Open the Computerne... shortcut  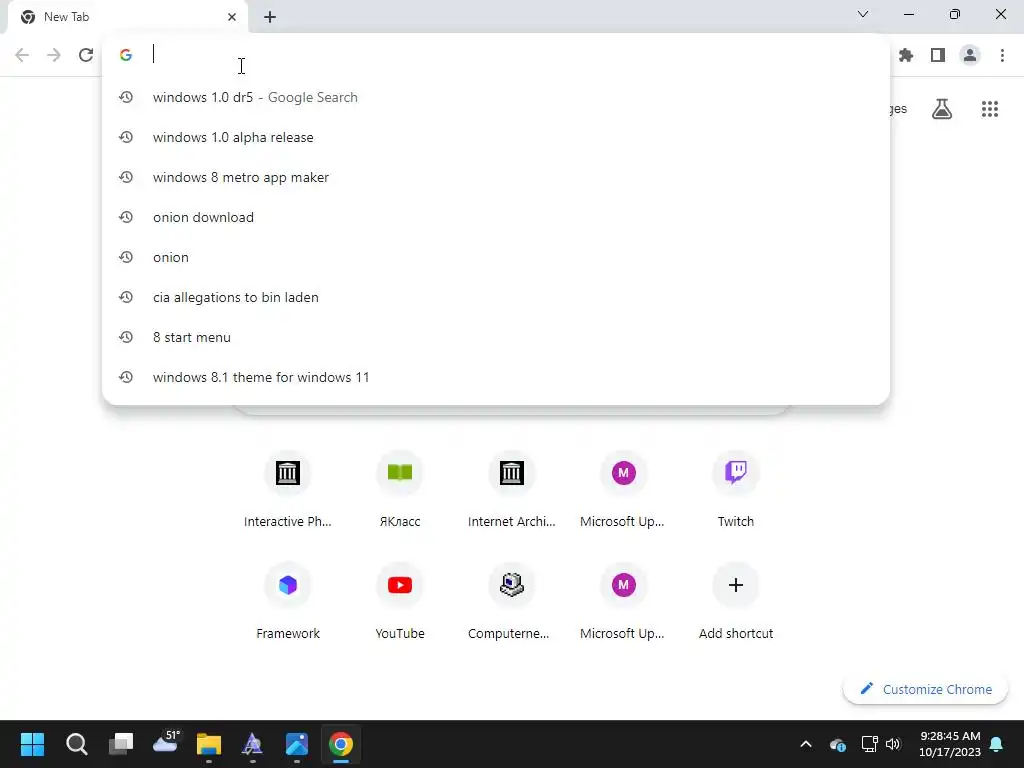(511, 602)
